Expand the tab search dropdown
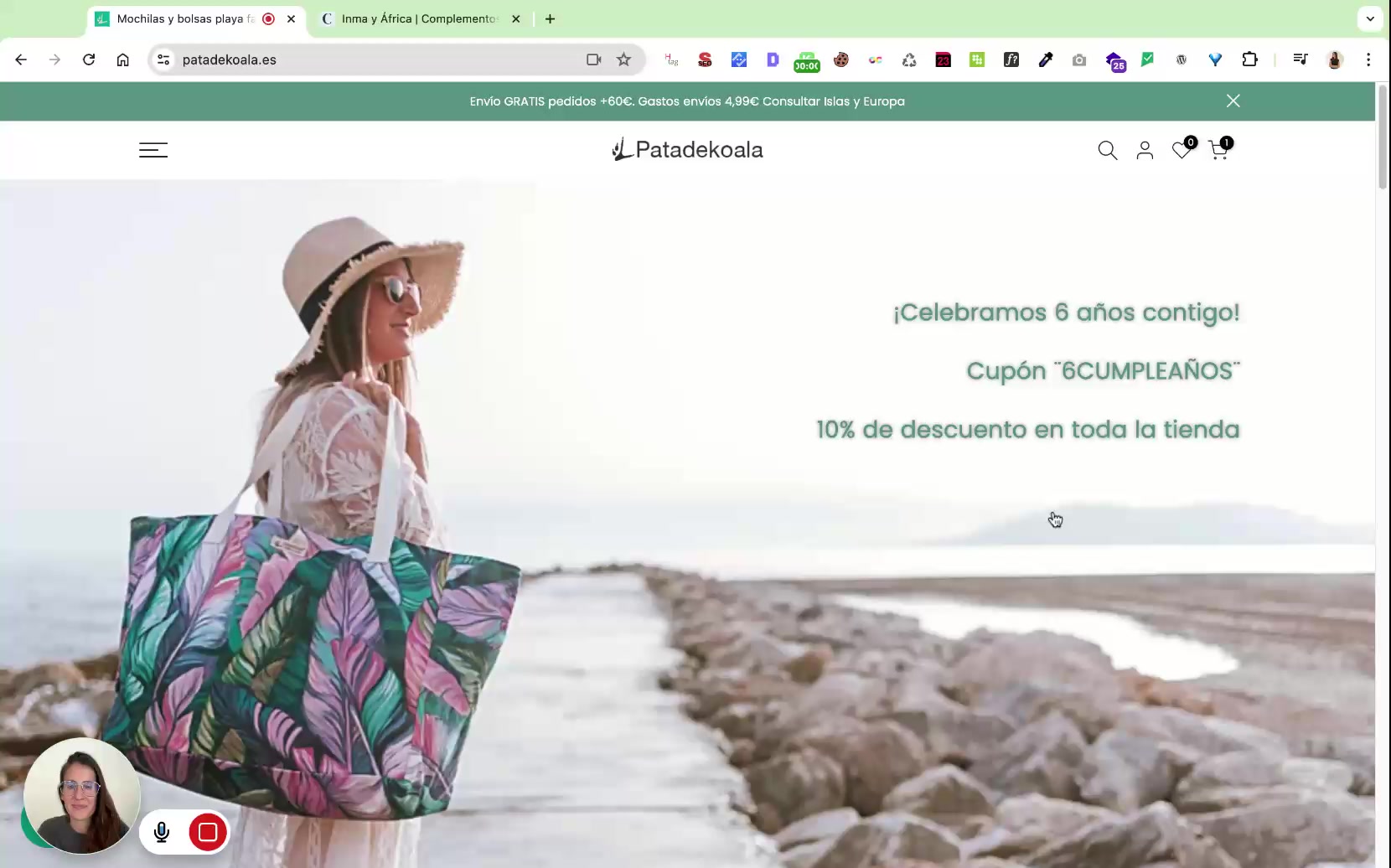The width and height of the screenshot is (1391, 868). (1370, 18)
